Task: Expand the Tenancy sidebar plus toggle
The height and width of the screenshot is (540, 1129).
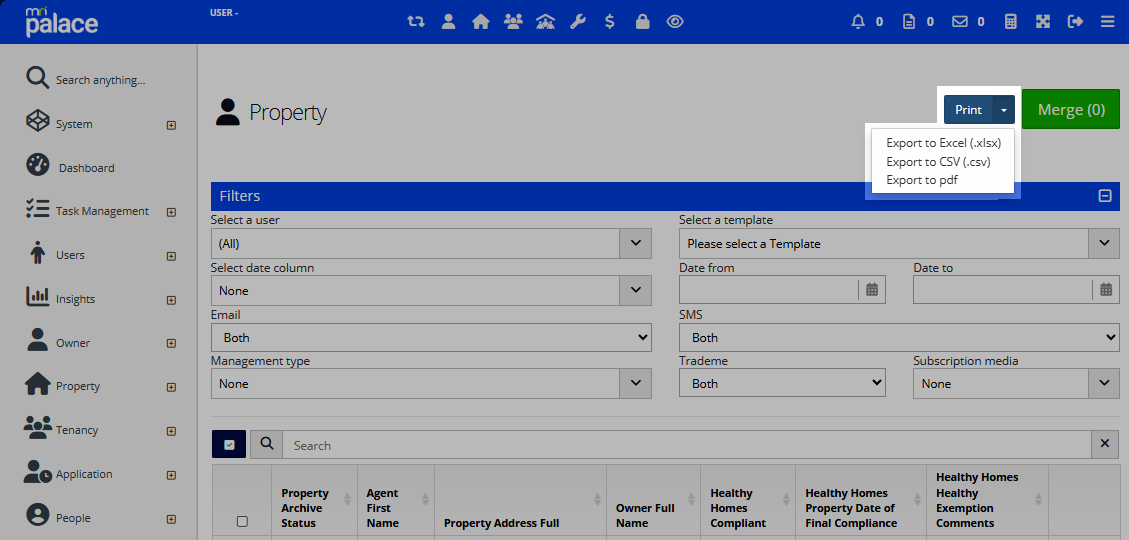Action: (171, 431)
